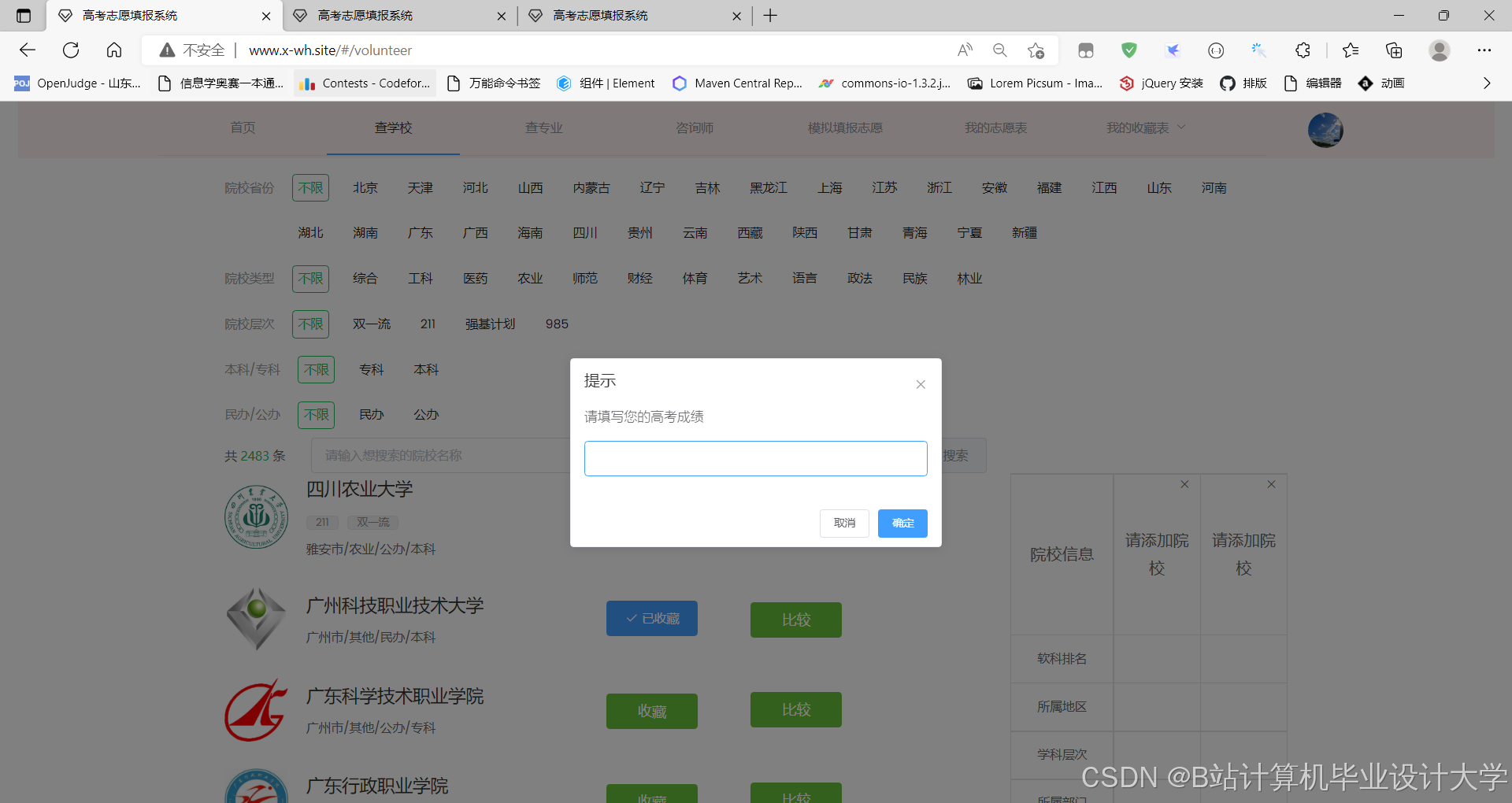Open 广东科学技术职业学院 title
The image size is (1512, 803).
pos(395,697)
